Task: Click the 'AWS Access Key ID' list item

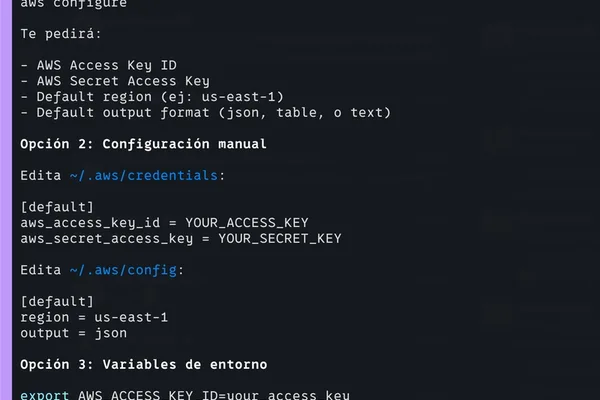Action: pos(106,65)
